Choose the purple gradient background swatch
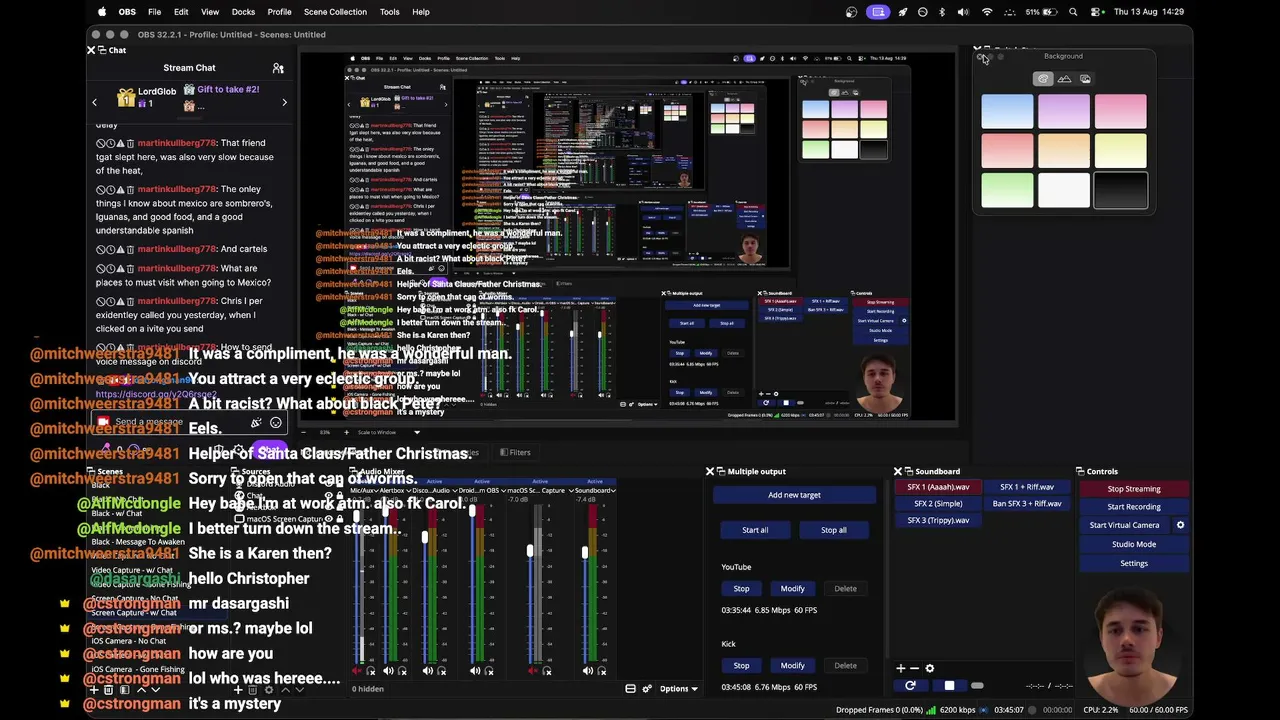The height and width of the screenshot is (720, 1280). click(1064, 112)
